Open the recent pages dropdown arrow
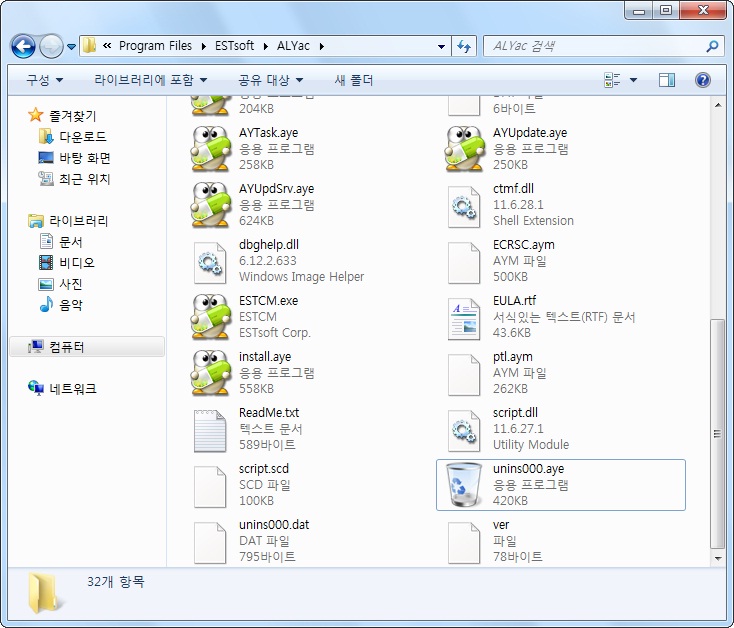This screenshot has height=628, width=734. point(72,47)
